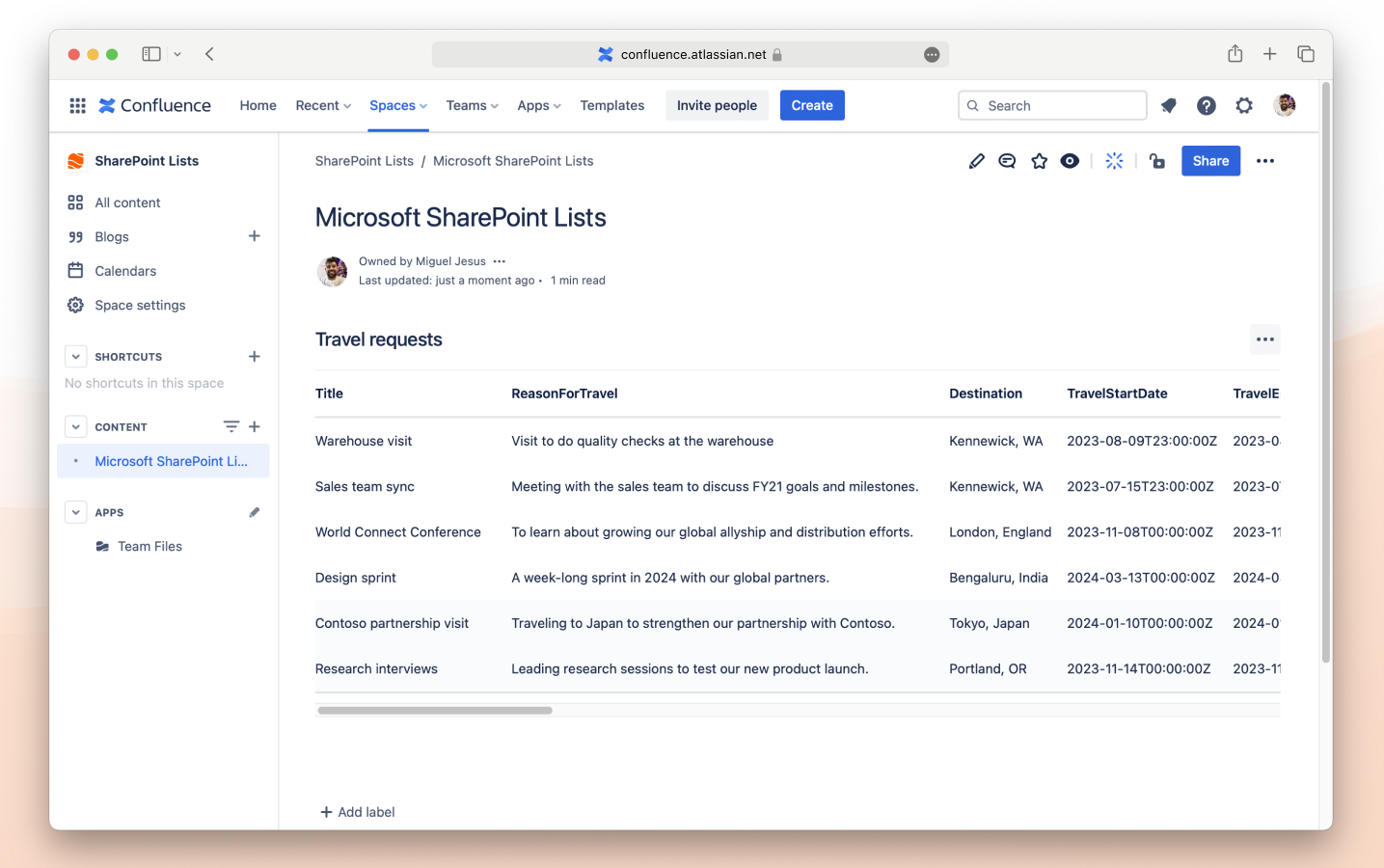This screenshot has height=868, width=1384.
Task: Click the Destination column header
Action: point(986,393)
